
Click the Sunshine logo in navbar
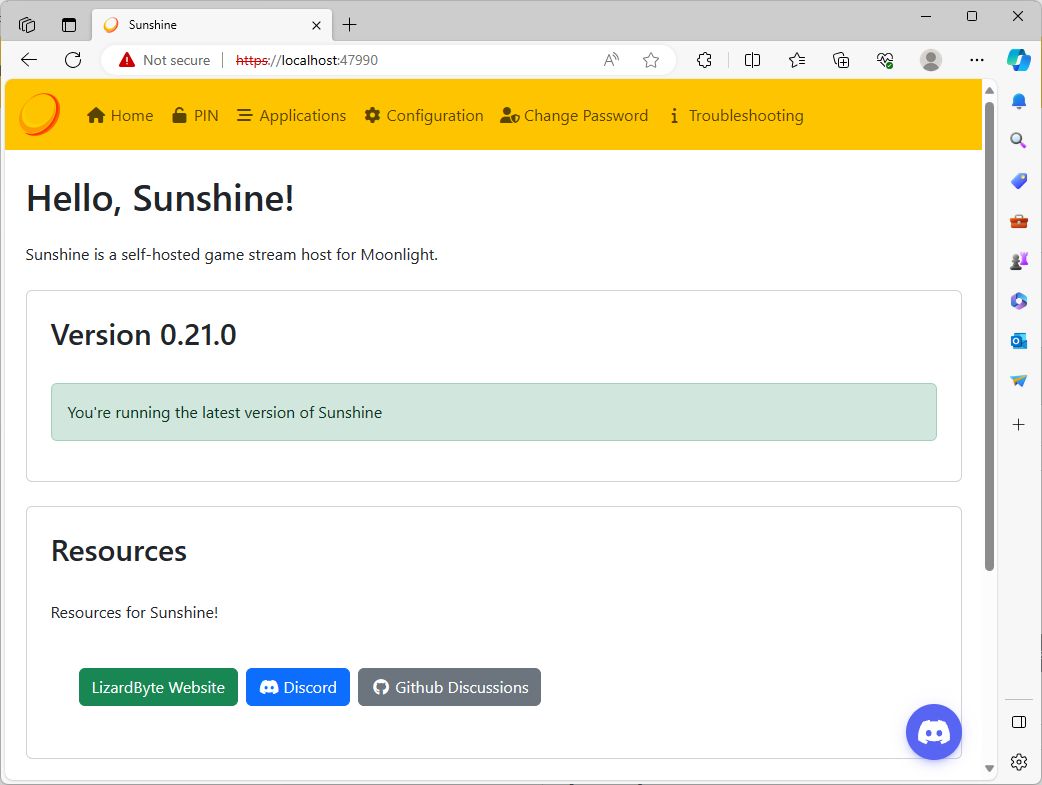point(39,114)
